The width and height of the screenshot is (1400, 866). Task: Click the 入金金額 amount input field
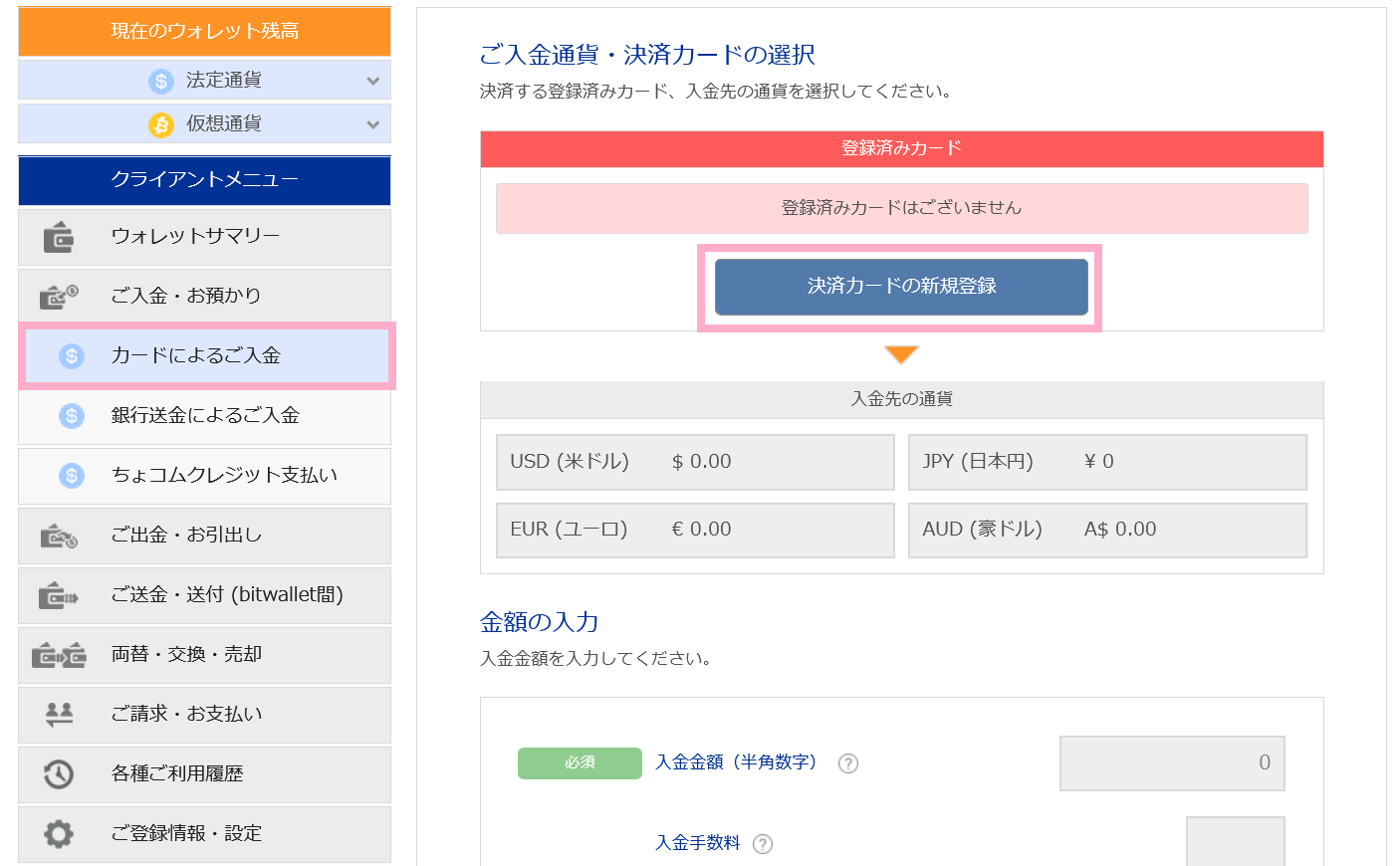pos(1172,763)
